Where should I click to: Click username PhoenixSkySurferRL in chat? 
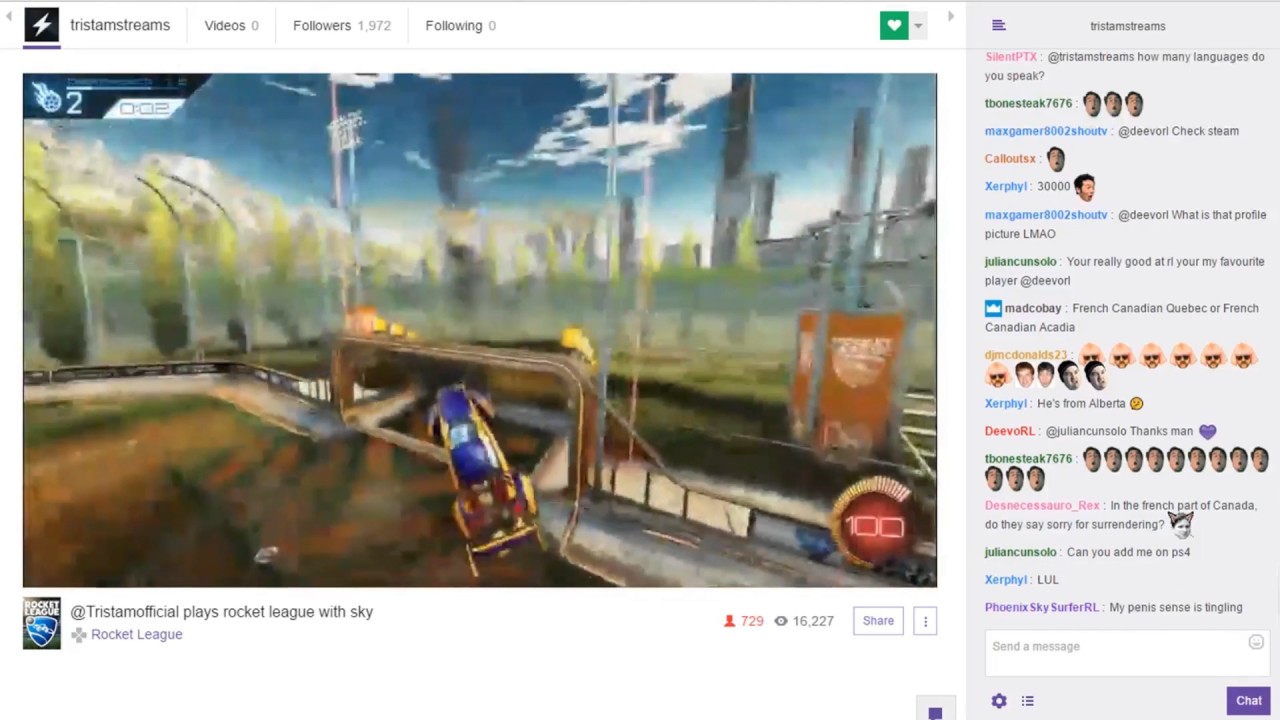pyautogui.click(x=1042, y=608)
